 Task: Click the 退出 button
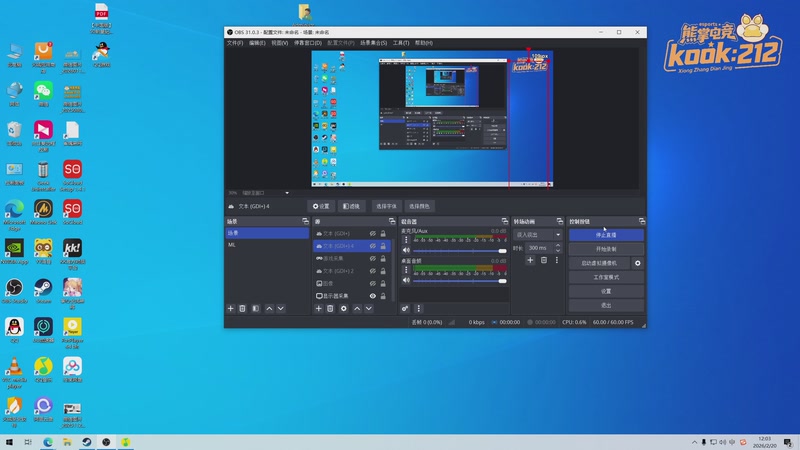tap(606, 305)
